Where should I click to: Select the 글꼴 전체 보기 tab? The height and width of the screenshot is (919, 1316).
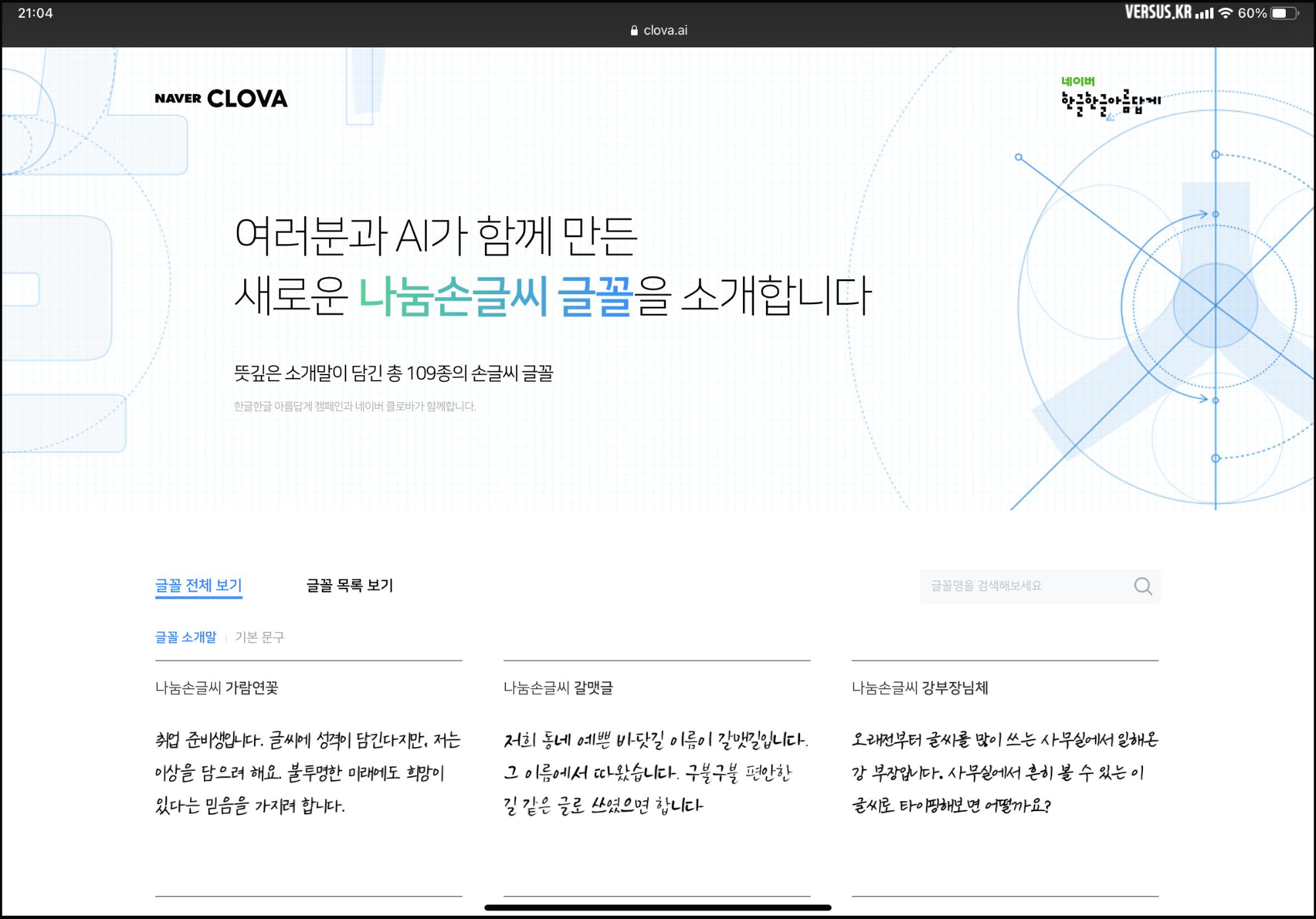(x=199, y=585)
